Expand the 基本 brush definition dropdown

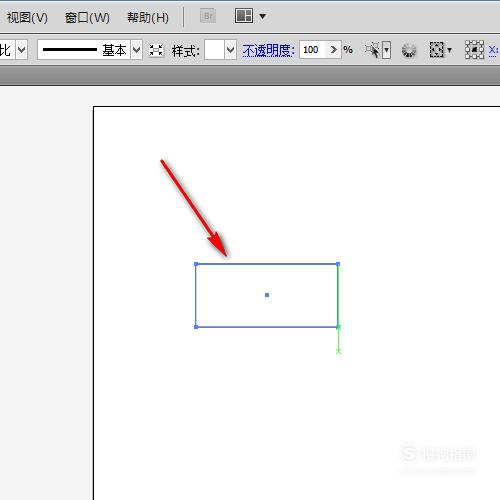point(136,50)
